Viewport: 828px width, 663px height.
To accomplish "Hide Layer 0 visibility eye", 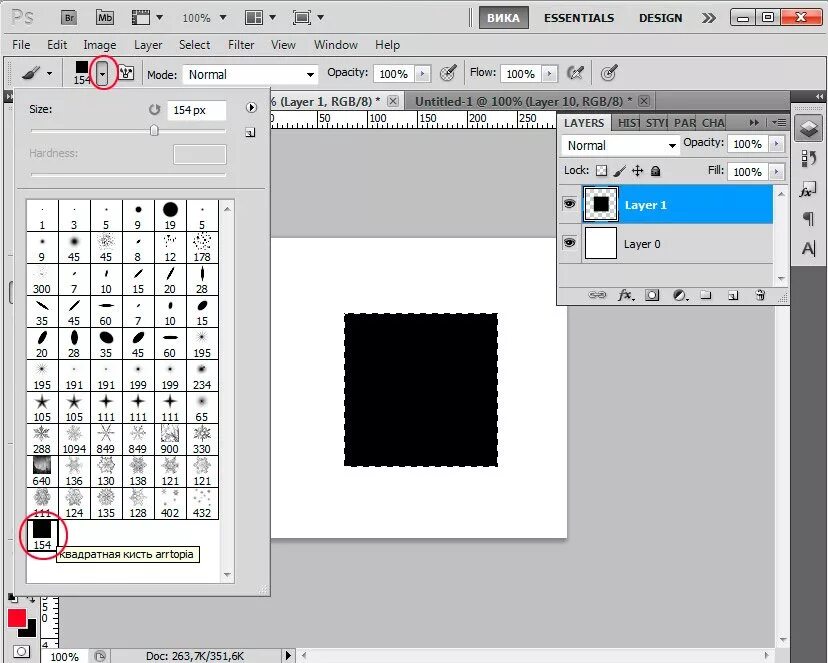I will pyautogui.click(x=569, y=243).
